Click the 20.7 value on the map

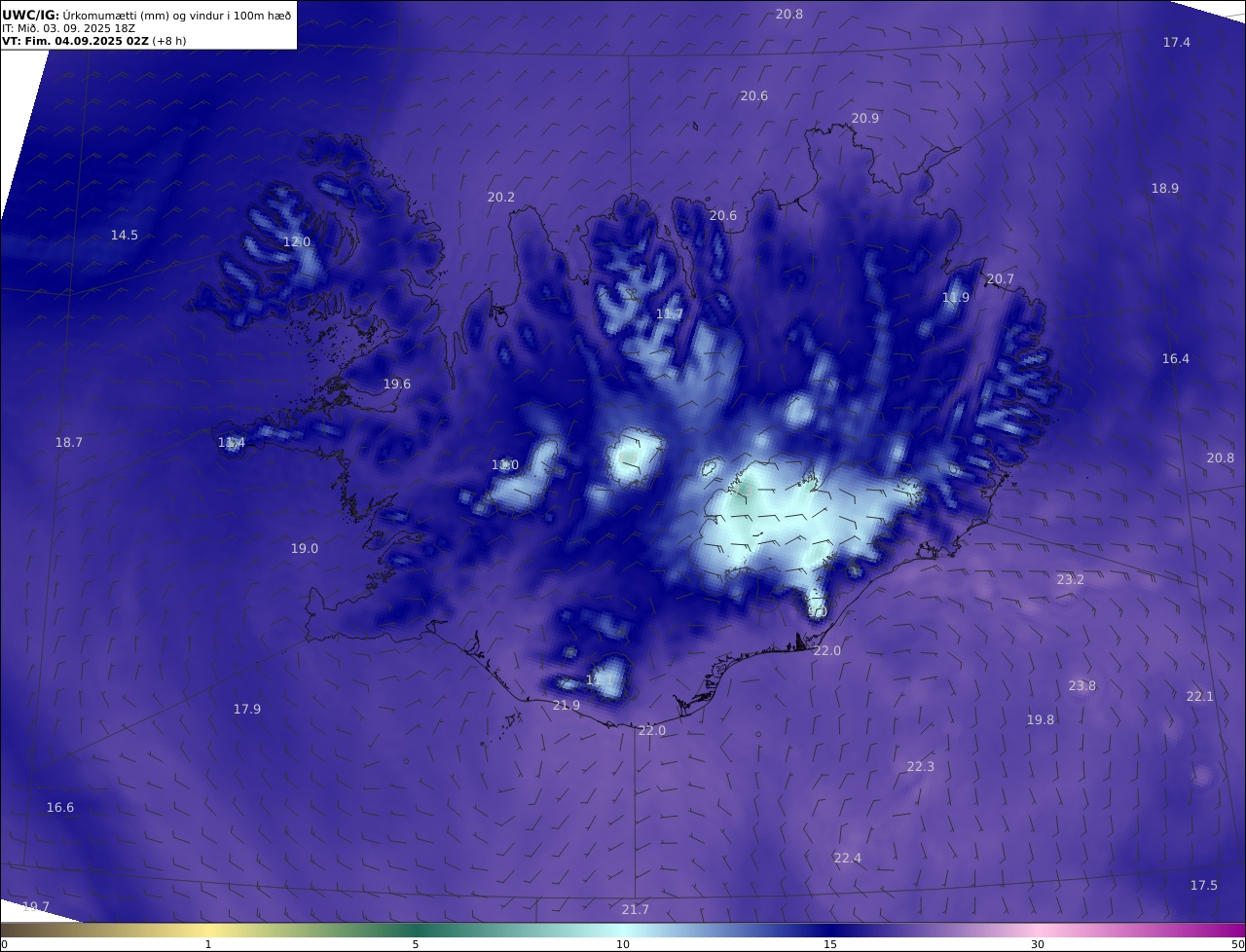click(x=1001, y=279)
